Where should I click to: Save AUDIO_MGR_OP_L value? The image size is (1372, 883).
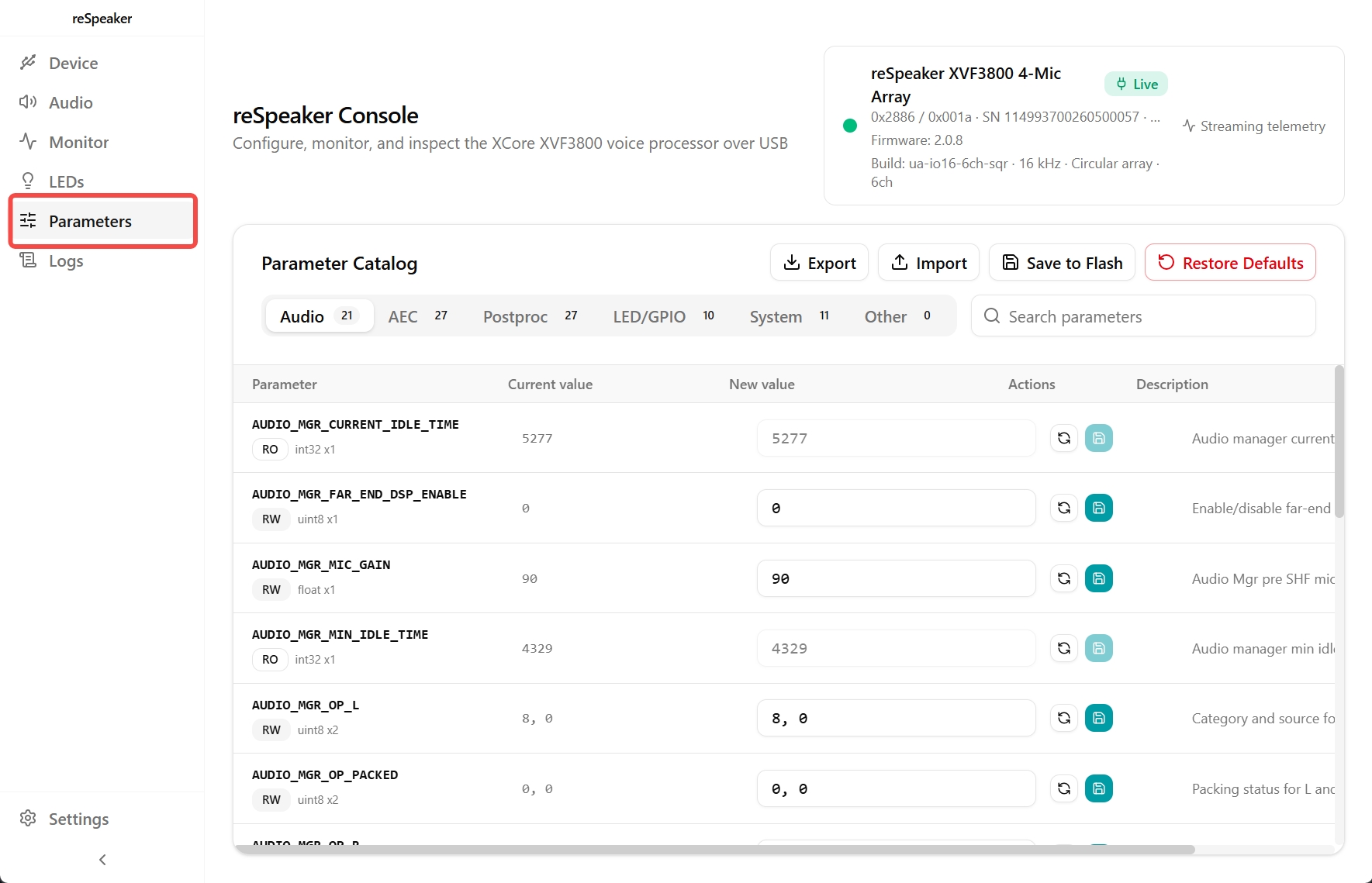tap(1099, 718)
